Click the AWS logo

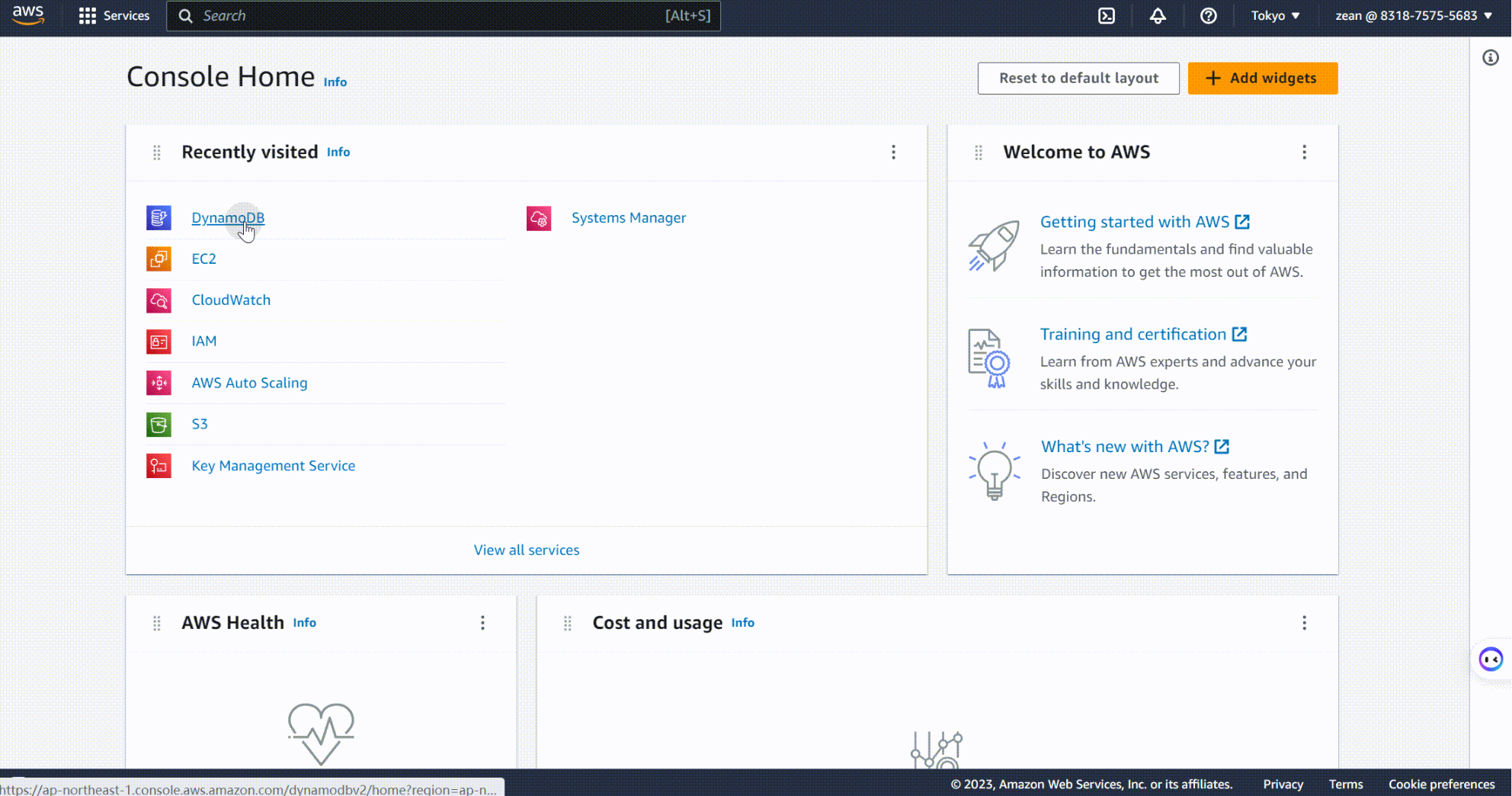pyautogui.click(x=28, y=15)
